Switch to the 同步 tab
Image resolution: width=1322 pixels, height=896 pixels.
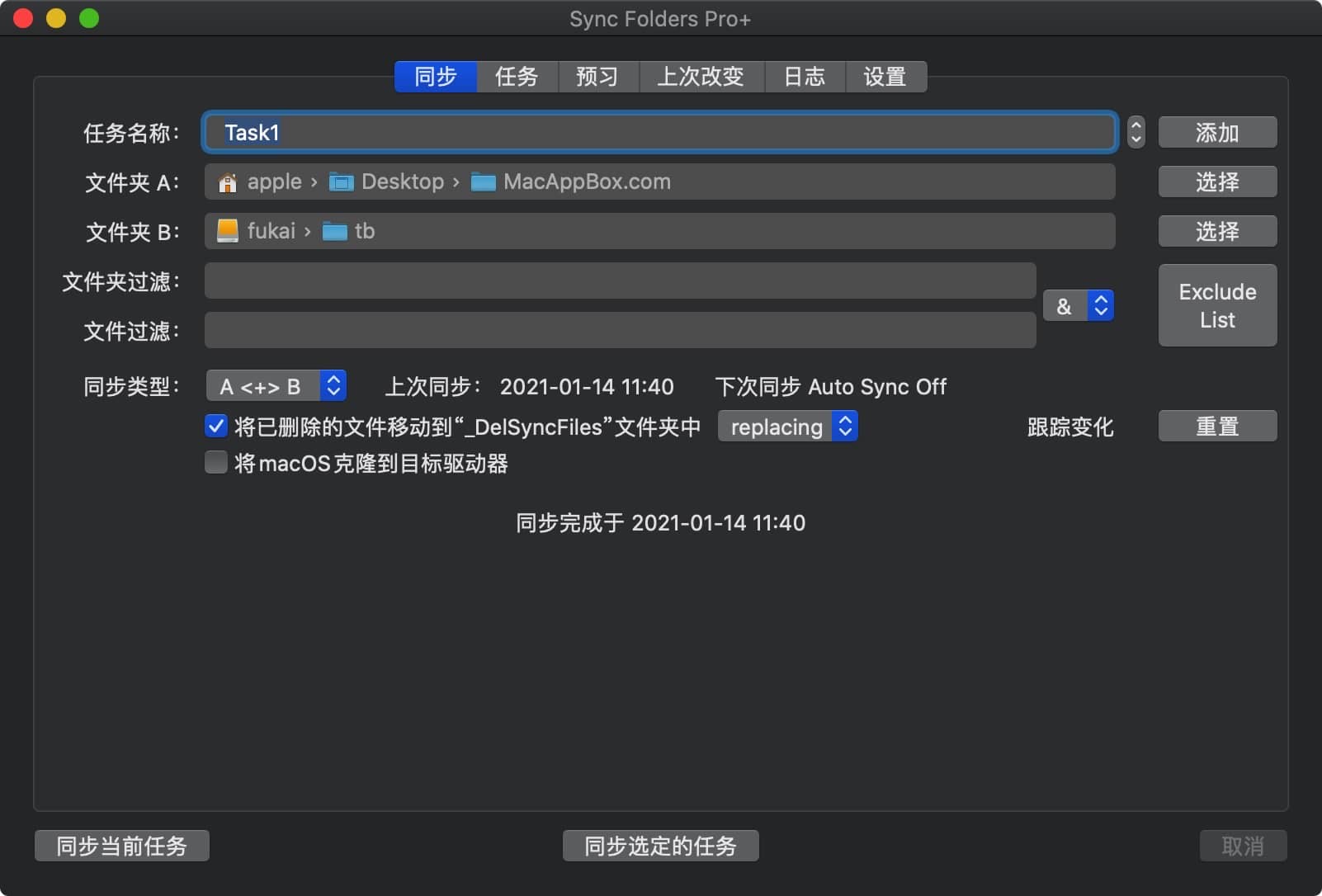pos(436,77)
